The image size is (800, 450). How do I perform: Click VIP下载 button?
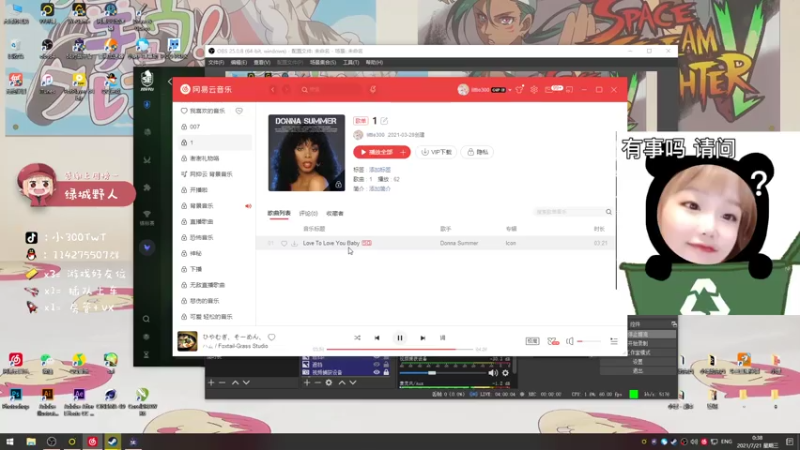[437, 152]
